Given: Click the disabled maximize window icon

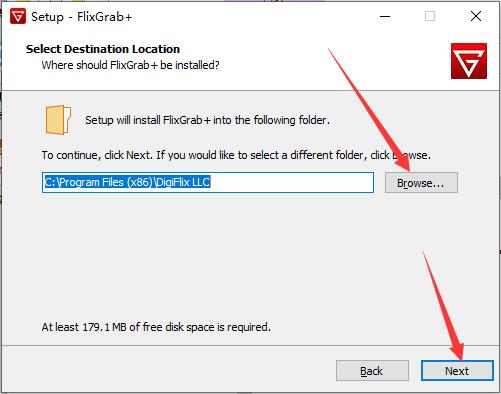Looking at the screenshot, I should click(430, 16).
